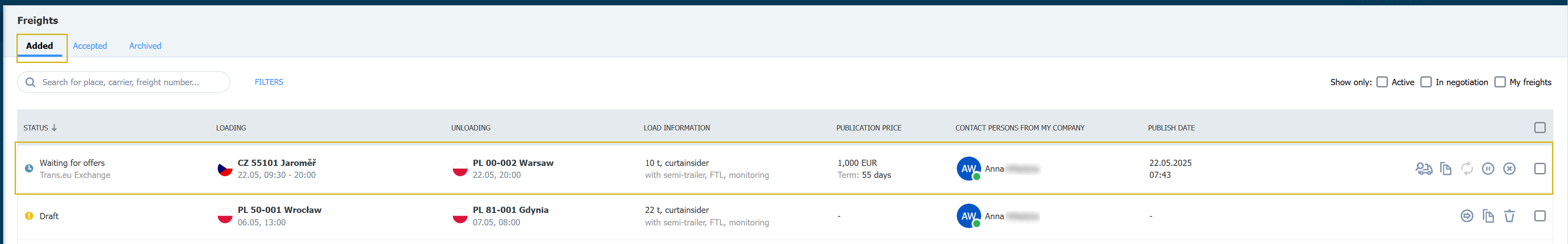Delete the Draft freight with trash icon
This screenshot has width=1568, height=244.
pyautogui.click(x=1509, y=216)
